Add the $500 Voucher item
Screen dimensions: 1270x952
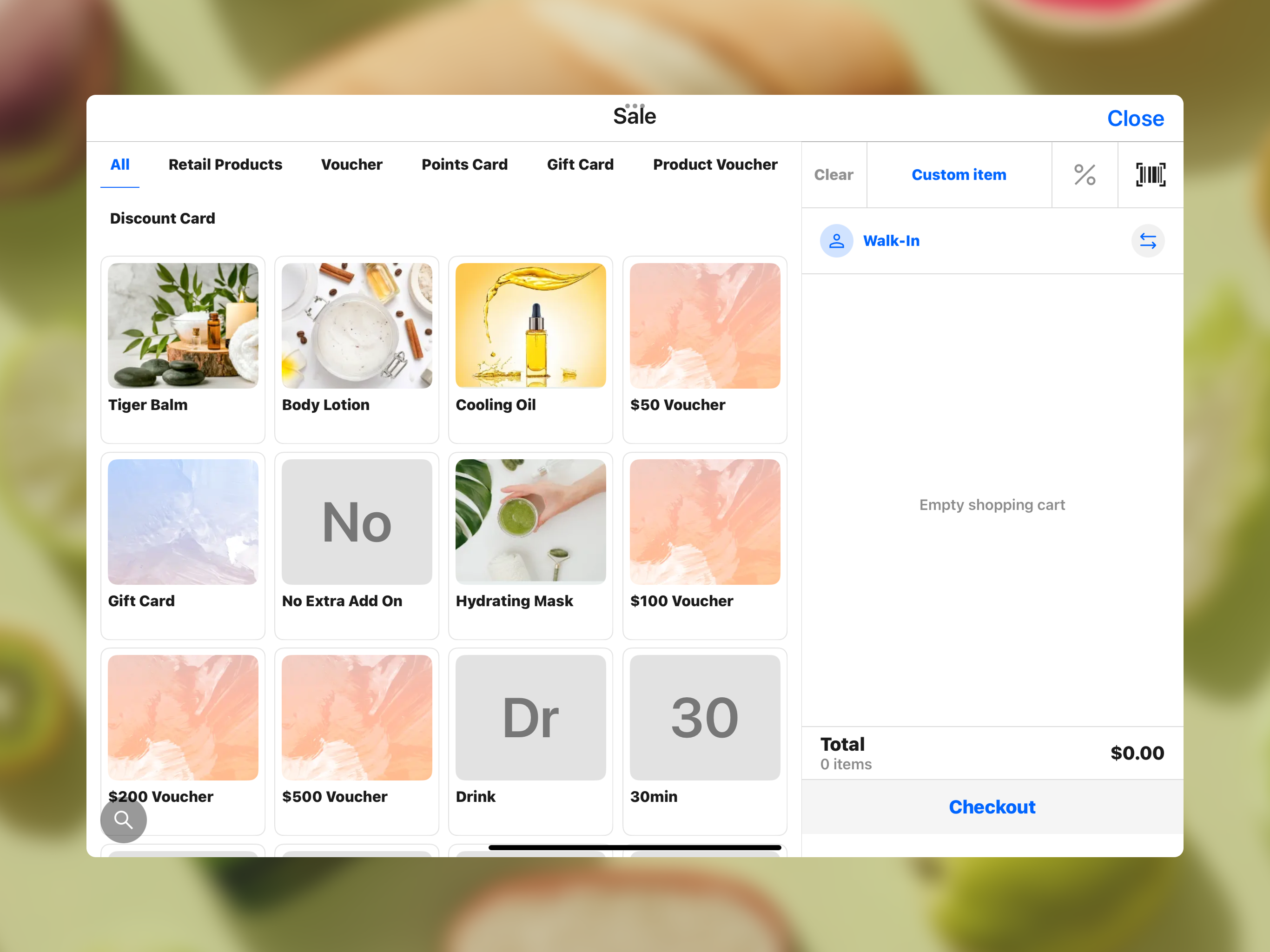(x=357, y=741)
